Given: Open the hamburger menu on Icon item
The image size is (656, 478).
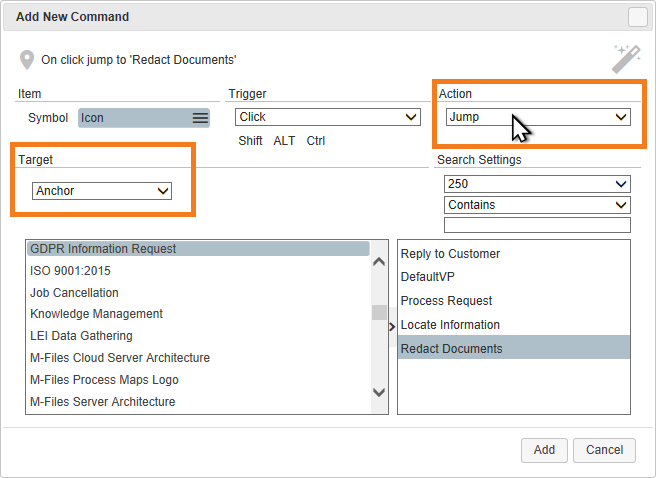Looking at the screenshot, I should (200, 118).
